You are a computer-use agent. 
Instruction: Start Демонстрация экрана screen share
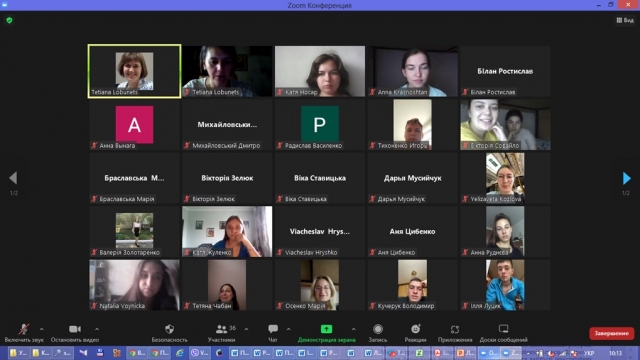(326, 329)
